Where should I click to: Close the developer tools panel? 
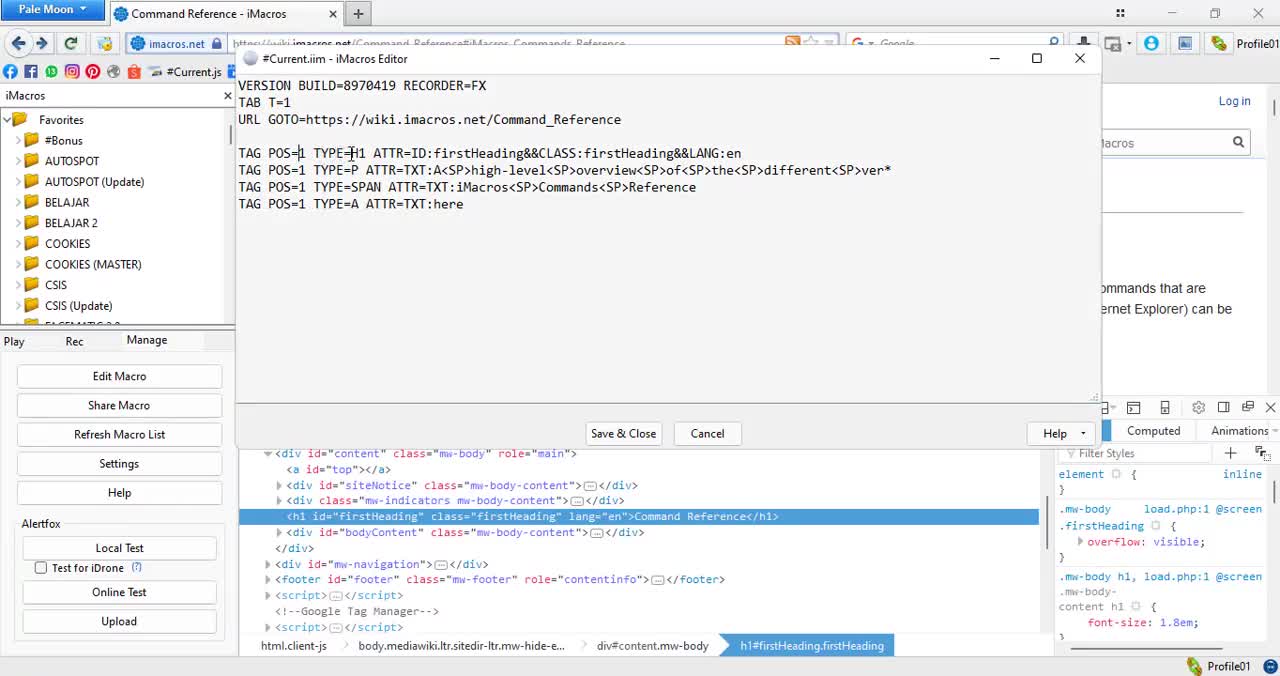coord(1270,408)
